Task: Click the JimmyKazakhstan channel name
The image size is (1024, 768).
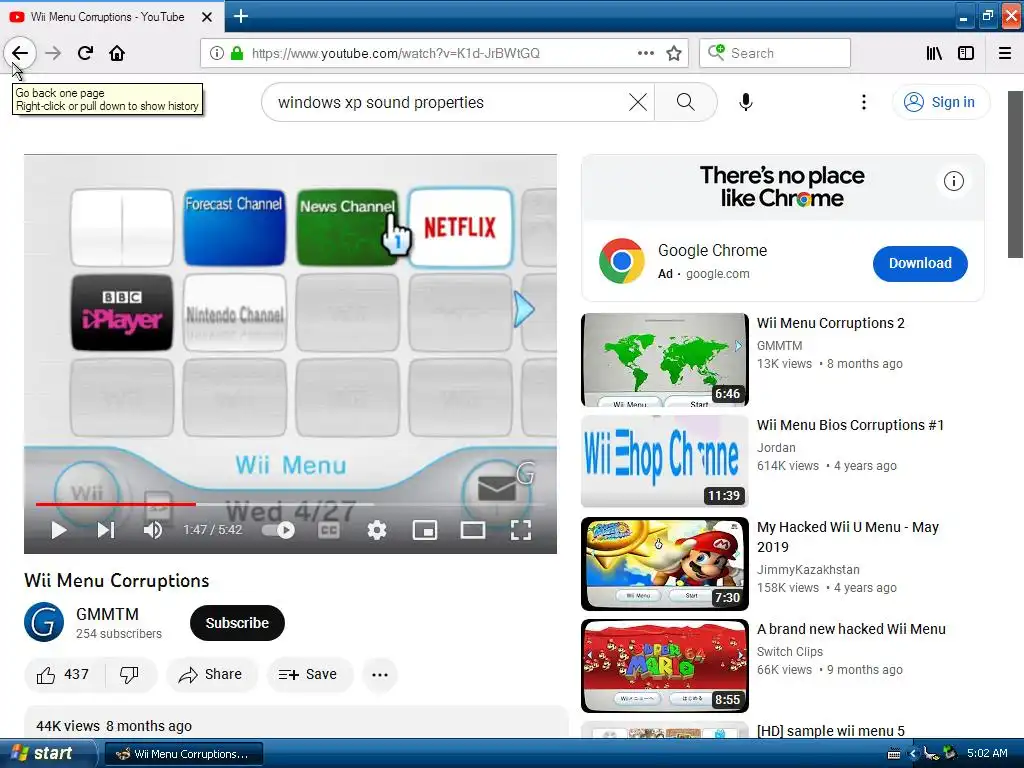Action: 808,569
